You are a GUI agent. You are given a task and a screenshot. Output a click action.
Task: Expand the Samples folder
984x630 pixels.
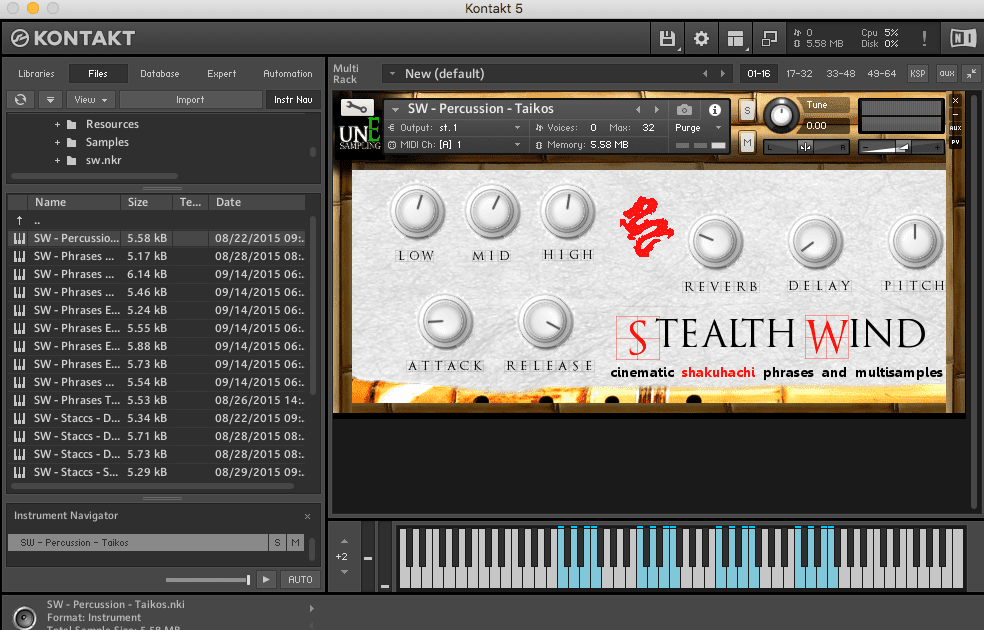[57, 142]
